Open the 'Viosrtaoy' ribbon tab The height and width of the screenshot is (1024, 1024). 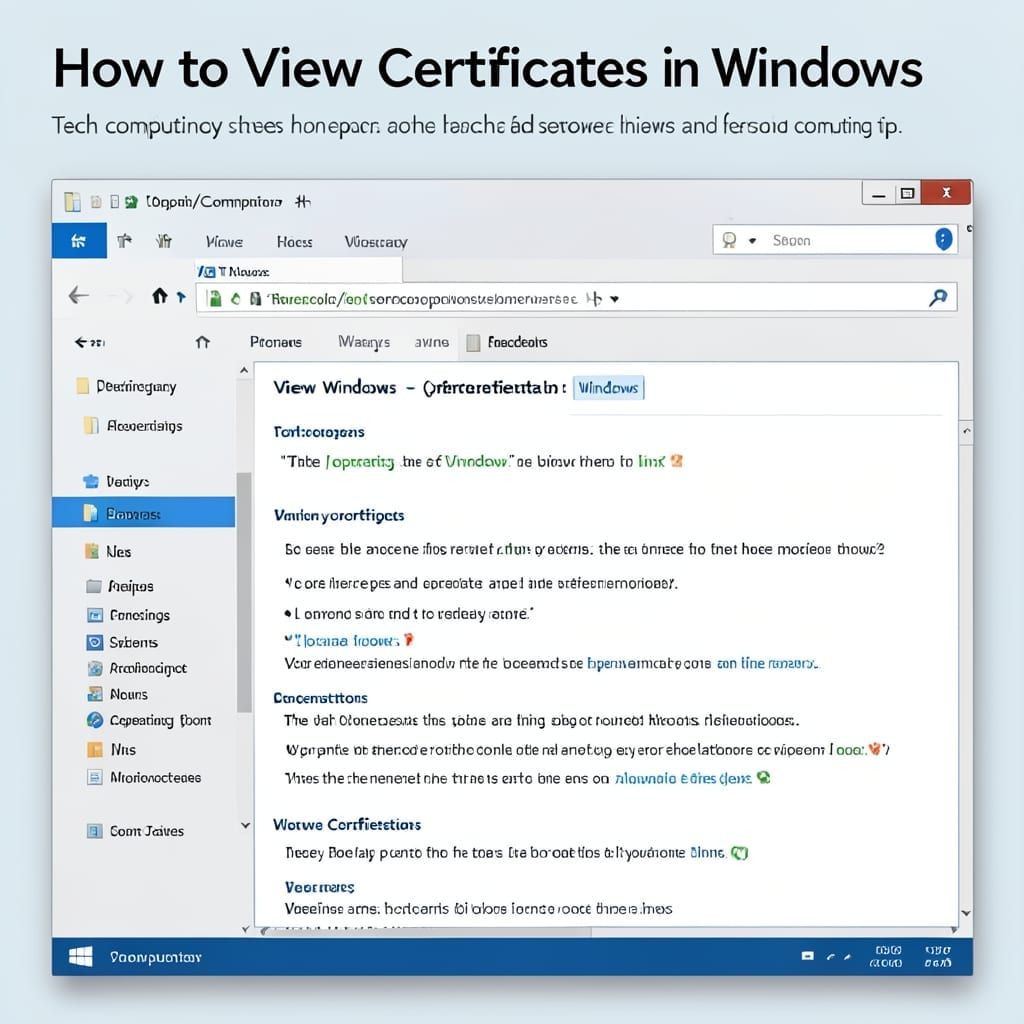point(376,242)
